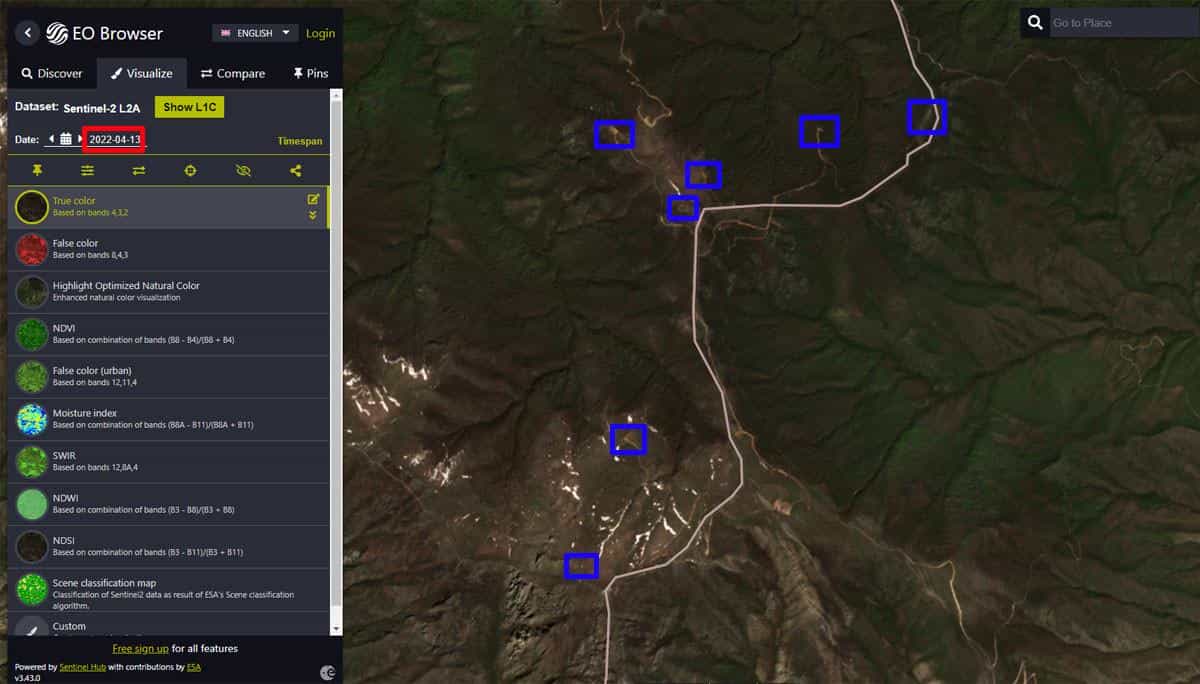
Task: Click the add to compare arrows icon
Action: pyautogui.click(x=139, y=171)
